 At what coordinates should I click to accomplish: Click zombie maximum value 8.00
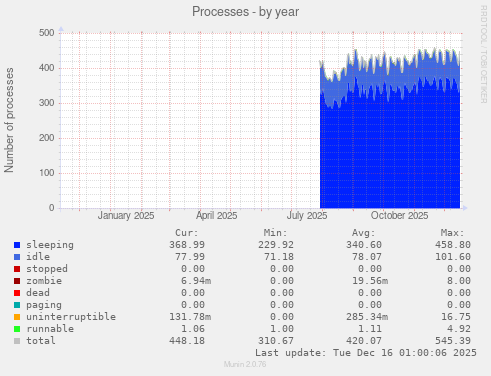[459, 281]
